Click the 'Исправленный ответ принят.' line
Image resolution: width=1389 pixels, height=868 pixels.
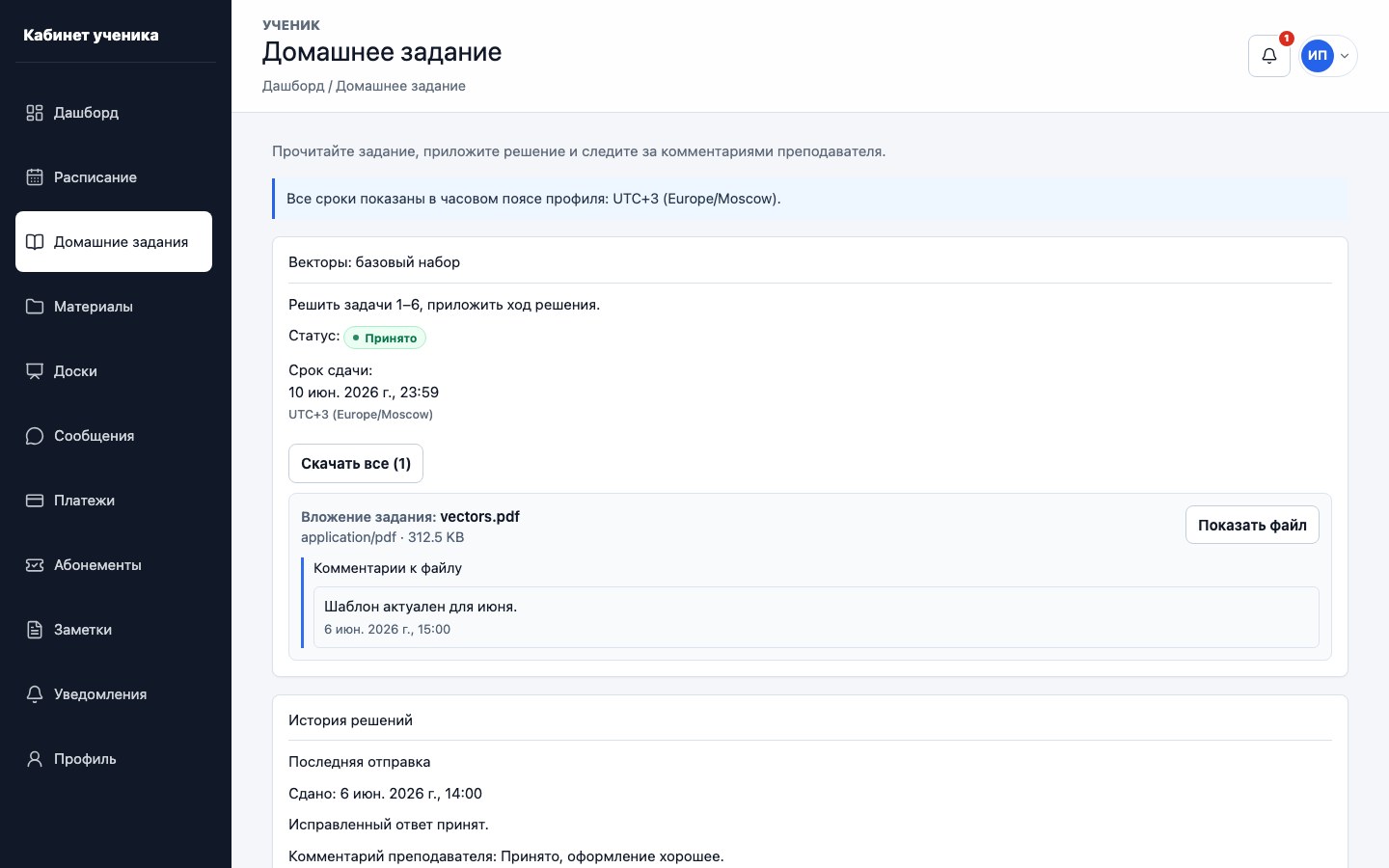click(389, 825)
